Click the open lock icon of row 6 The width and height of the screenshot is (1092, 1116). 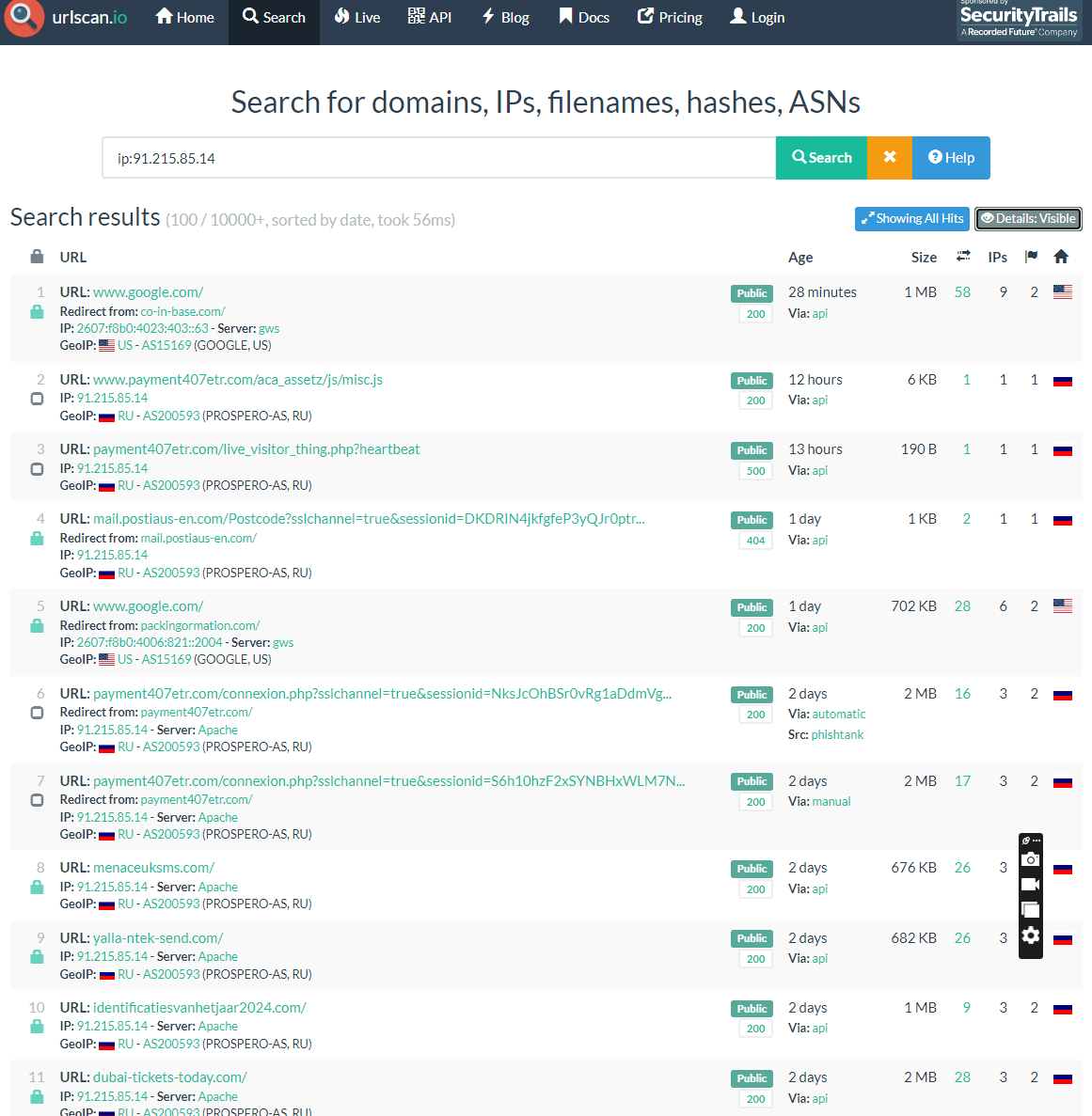click(37, 713)
